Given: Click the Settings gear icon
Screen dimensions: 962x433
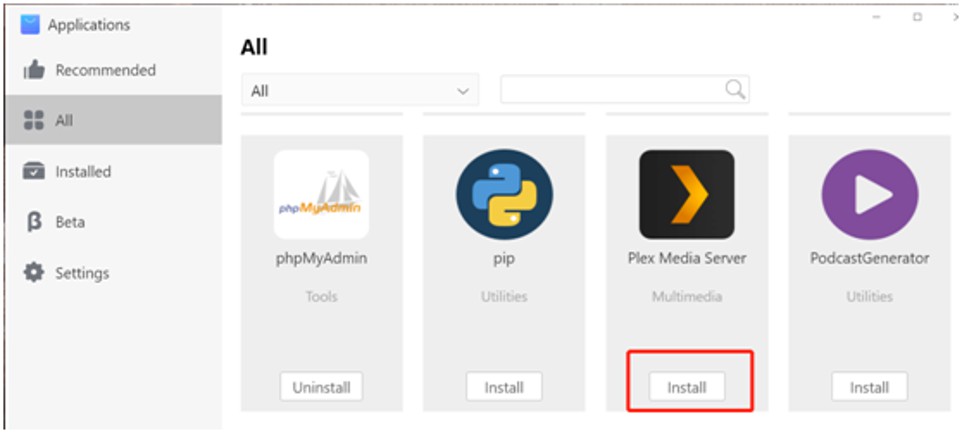Looking at the screenshot, I should pyautogui.click(x=34, y=272).
